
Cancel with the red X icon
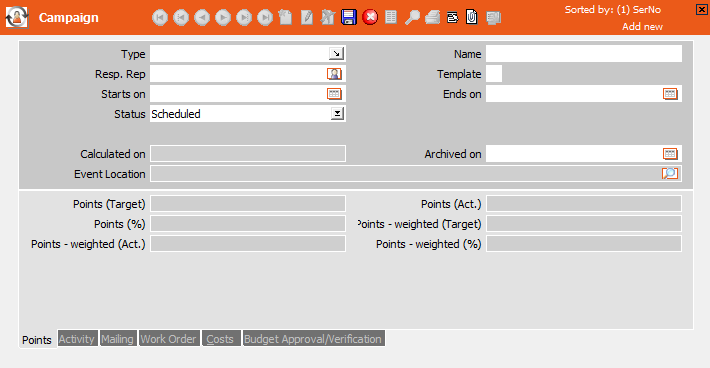click(x=370, y=17)
